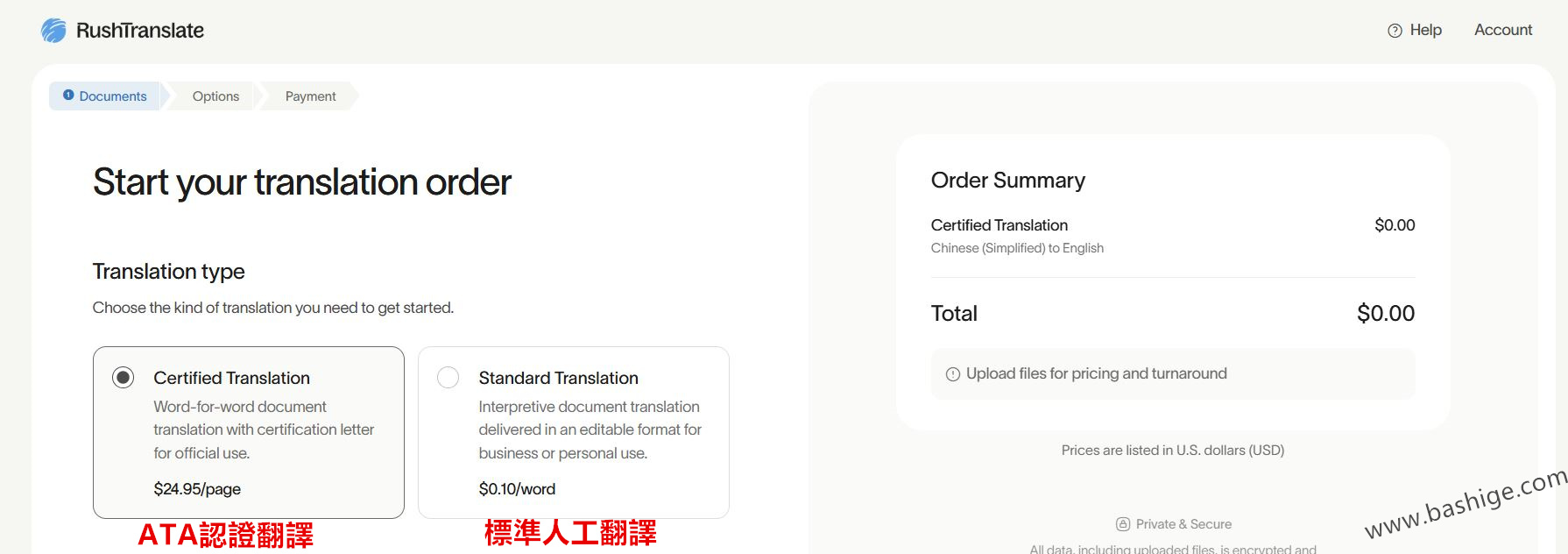Click the Upload files for pricing notice text
The width and height of the screenshot is (1568, 554).
tap(1096, 373)
